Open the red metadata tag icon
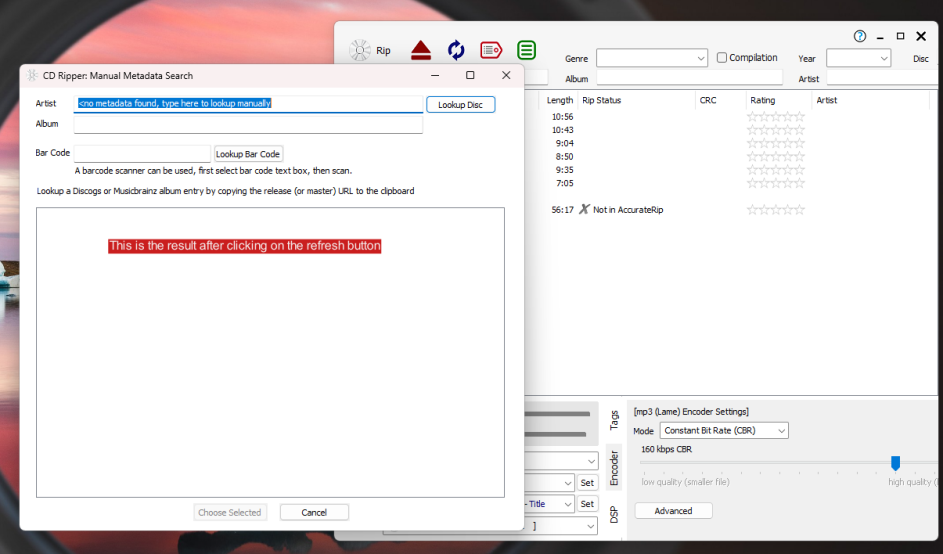 coord(491,50)
